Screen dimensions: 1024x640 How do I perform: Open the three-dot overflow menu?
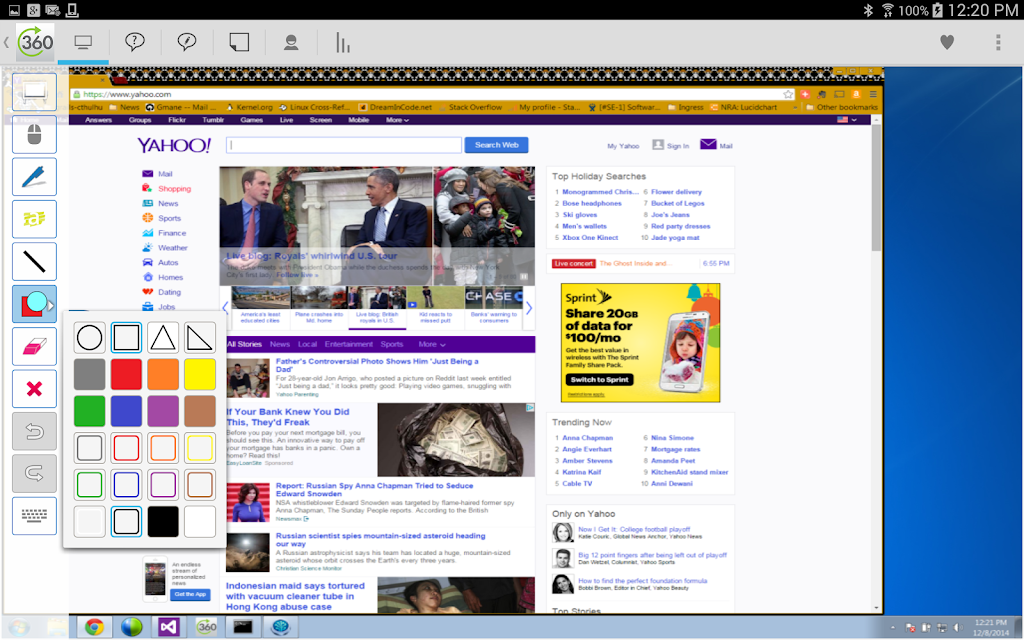point(998,42)
